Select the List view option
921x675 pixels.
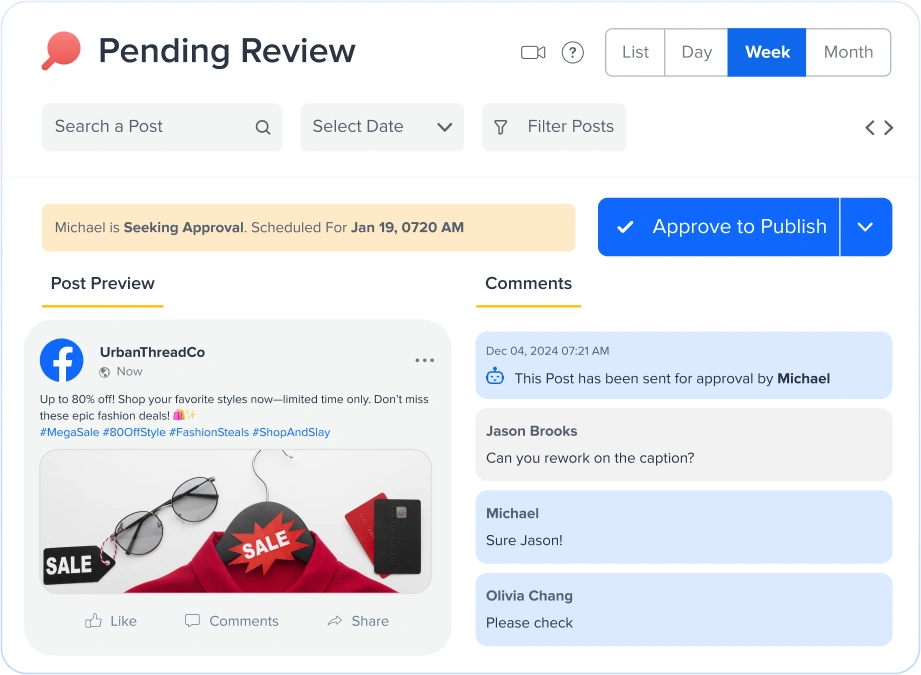point(635,52)
